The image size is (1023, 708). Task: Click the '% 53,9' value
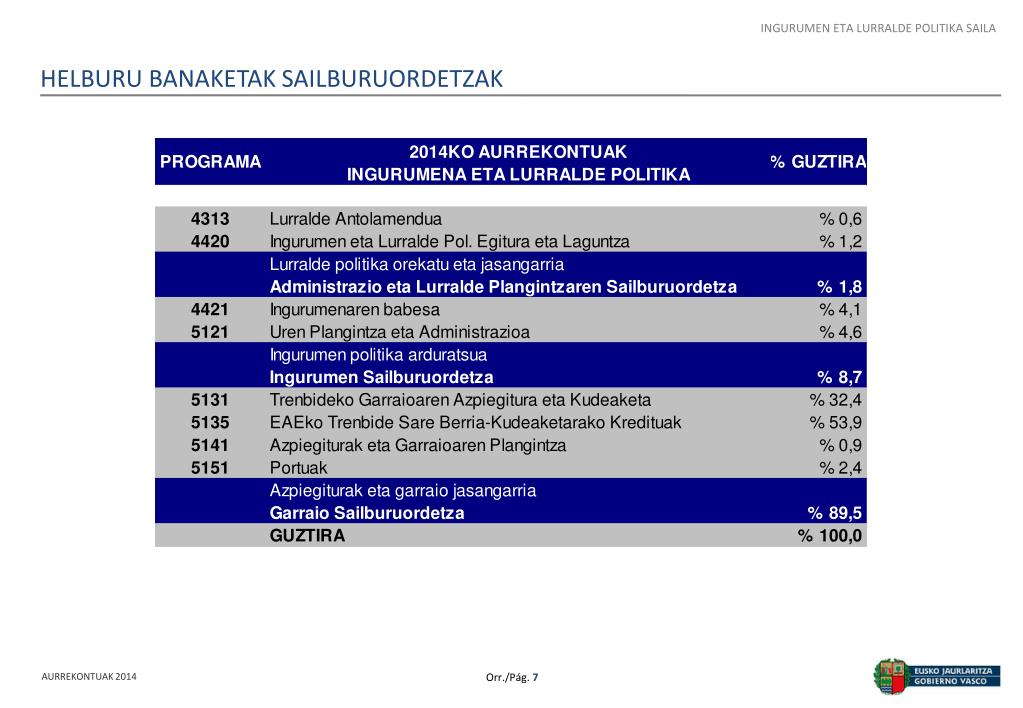[836, 423]
